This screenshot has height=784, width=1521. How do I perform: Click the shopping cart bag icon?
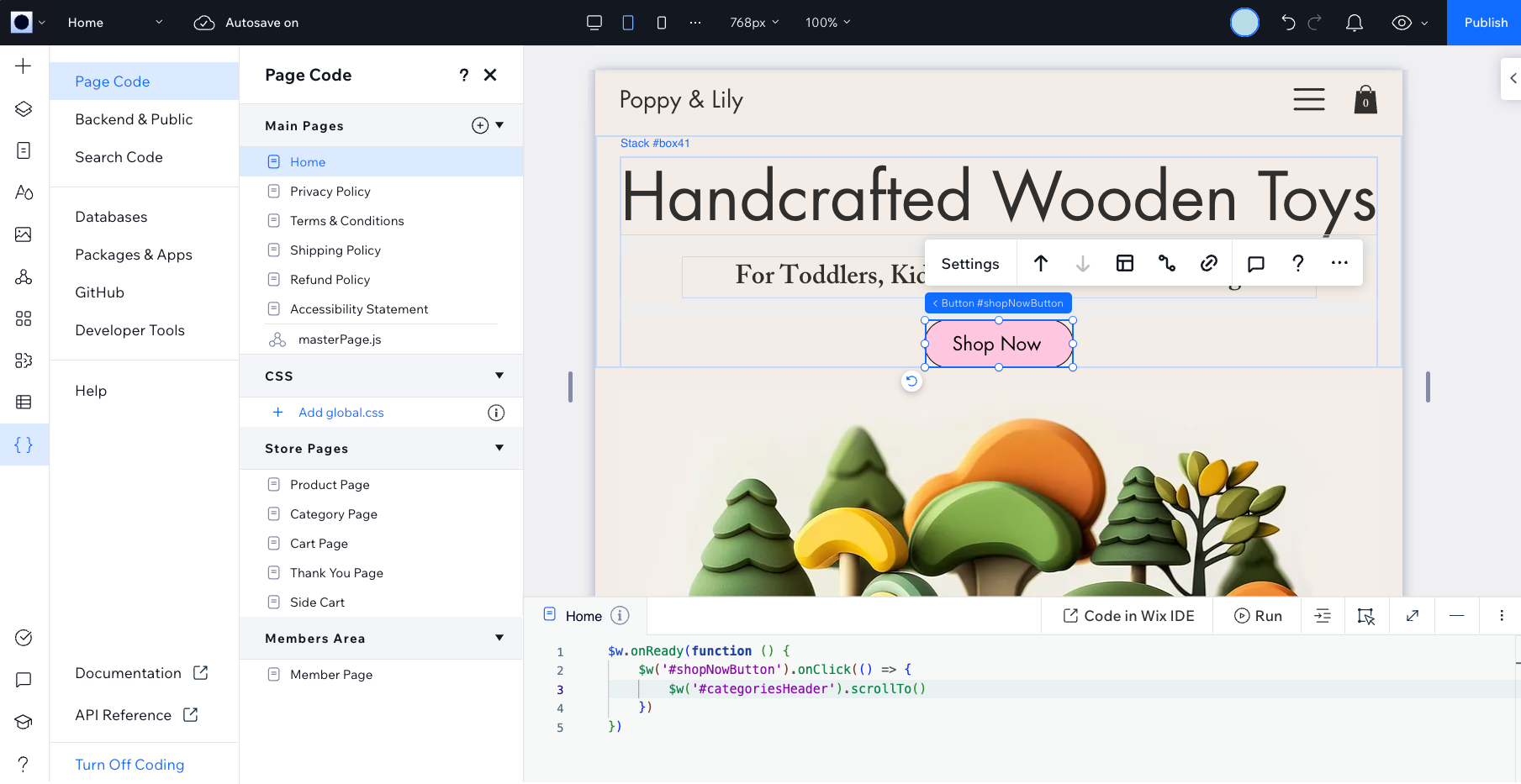coord(1365,100)
